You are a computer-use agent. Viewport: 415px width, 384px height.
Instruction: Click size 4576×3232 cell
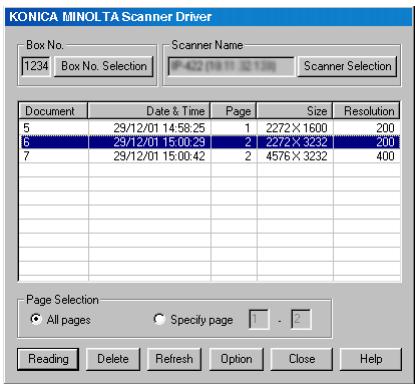pyautogui.click(x=297, y=156)
